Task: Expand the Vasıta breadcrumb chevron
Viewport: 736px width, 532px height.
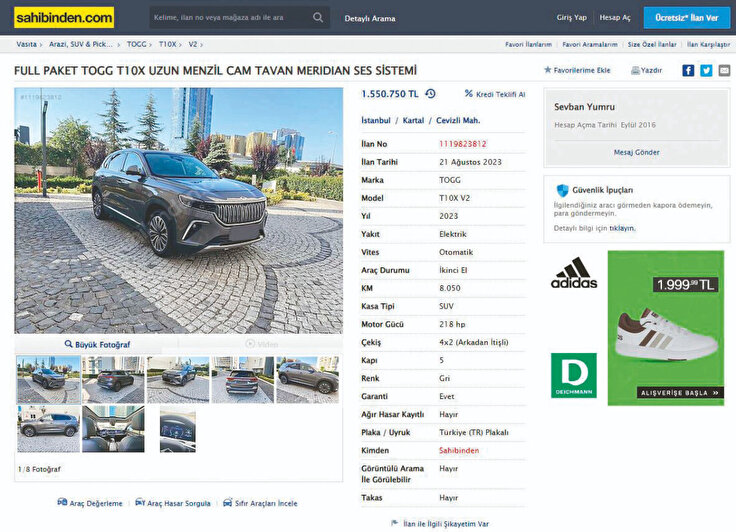Action: pyautogui.click(x=41, y=45)
